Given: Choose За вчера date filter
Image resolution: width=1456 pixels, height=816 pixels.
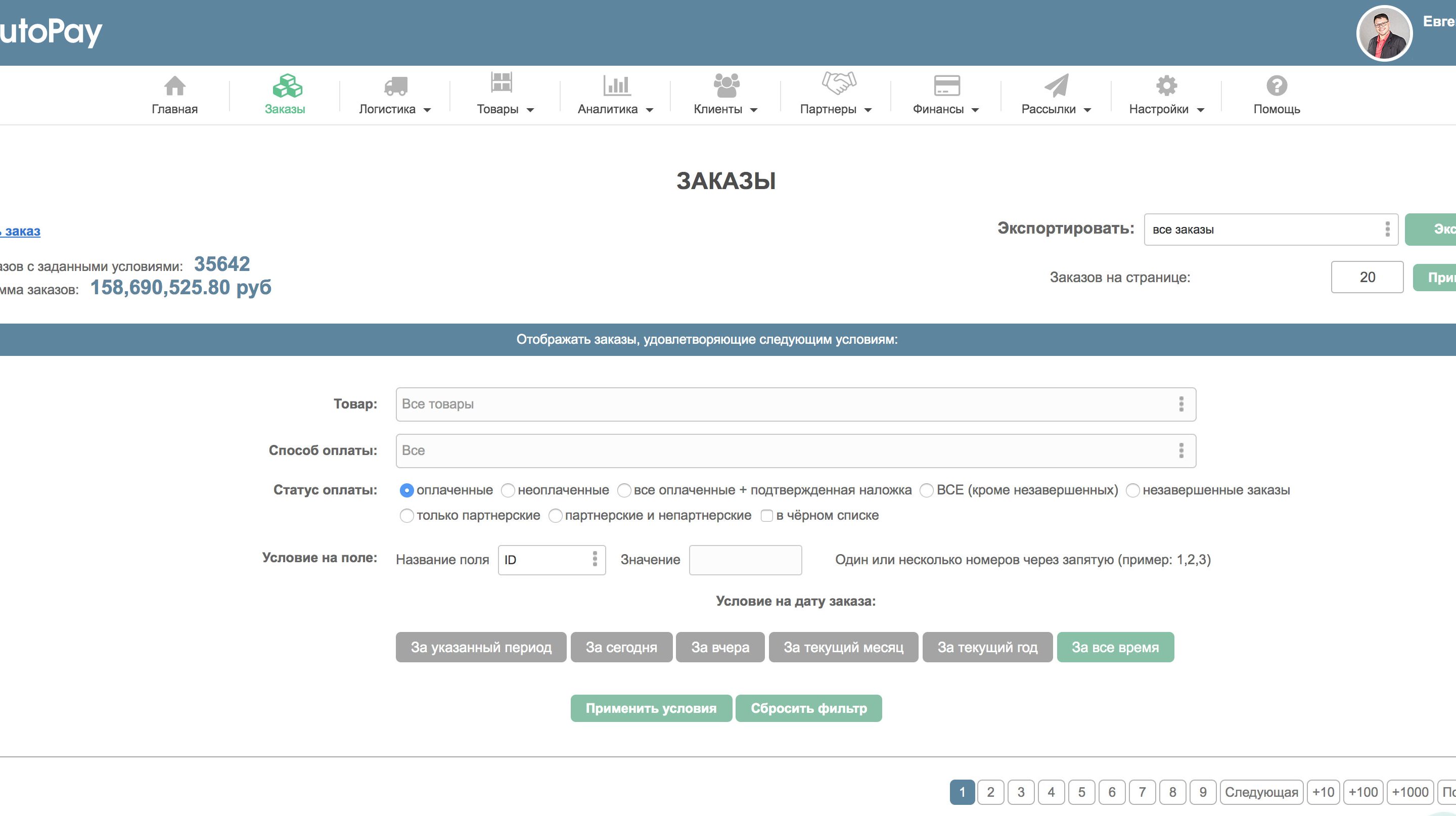Looking at the screenshot, I should pyautogui.click(x=720, y=647).
